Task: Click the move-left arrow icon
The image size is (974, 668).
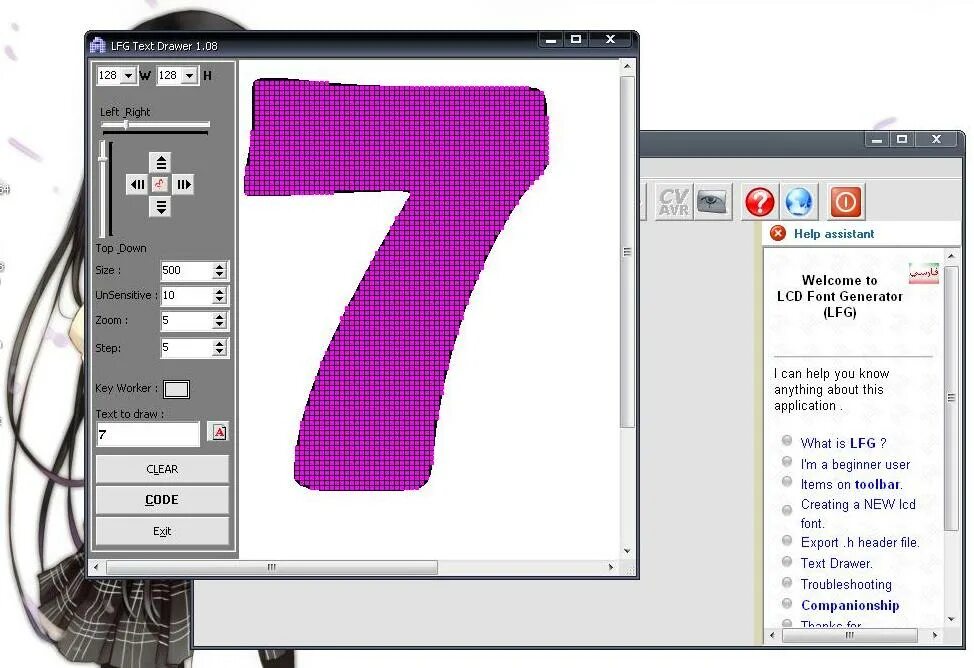Action: point(137,185)
